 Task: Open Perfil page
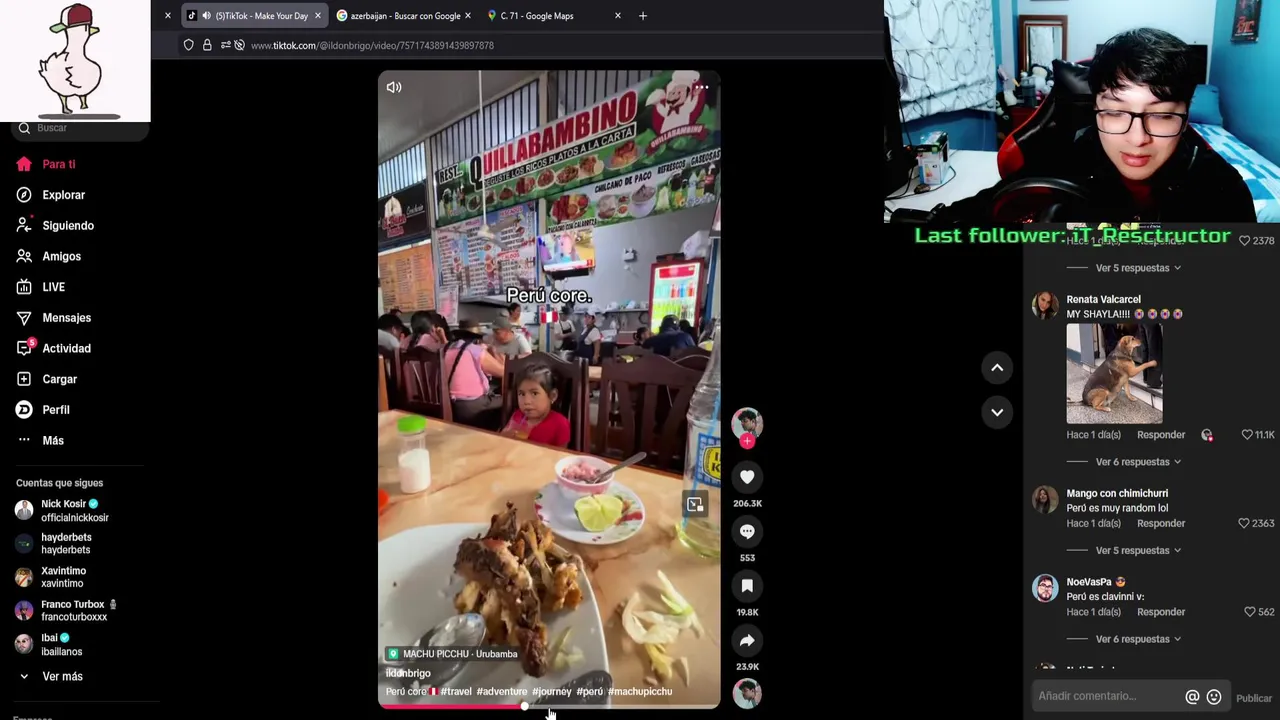[x=55, y=410]
